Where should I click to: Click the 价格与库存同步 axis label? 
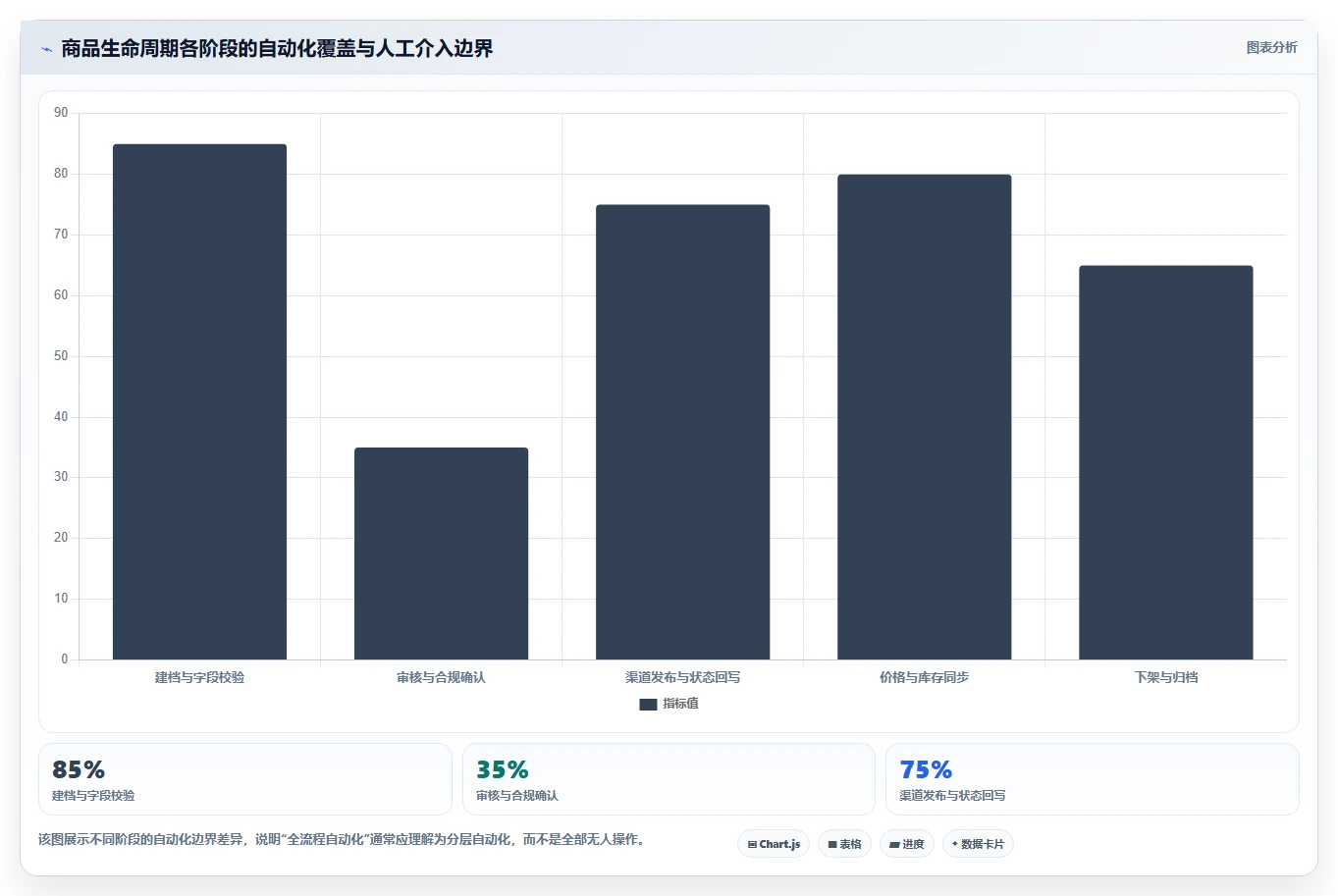[x=924, y=677]
